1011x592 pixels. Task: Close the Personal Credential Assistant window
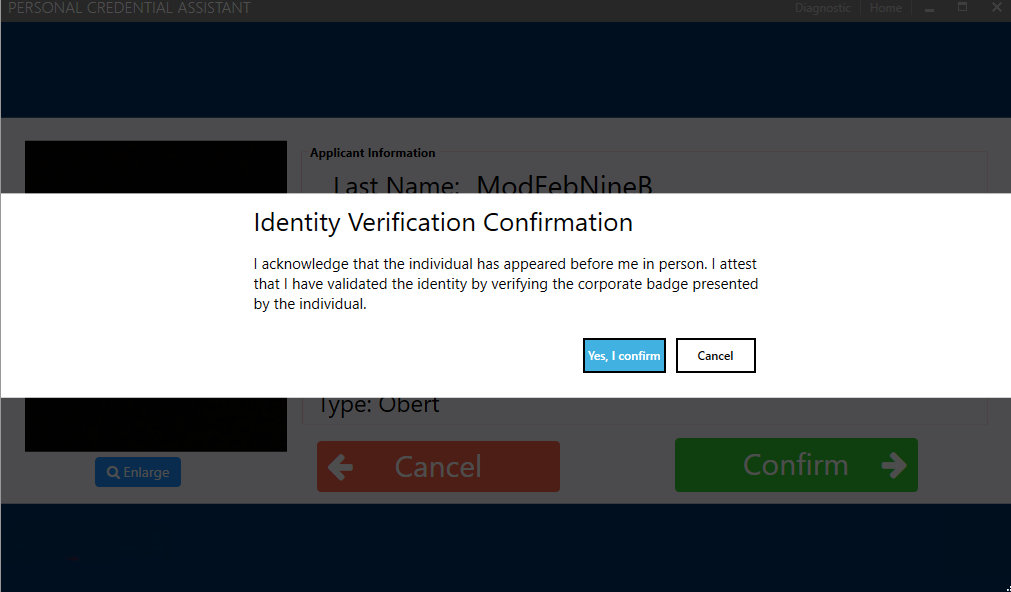point(996,8)
